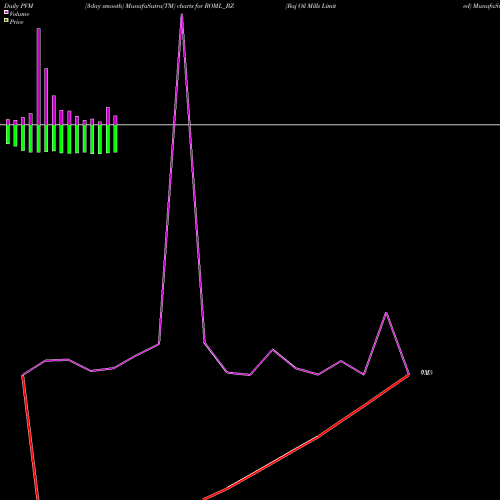Click the 'Price' legend label
The width and height of the screenshot is (500, 500).
17,22
